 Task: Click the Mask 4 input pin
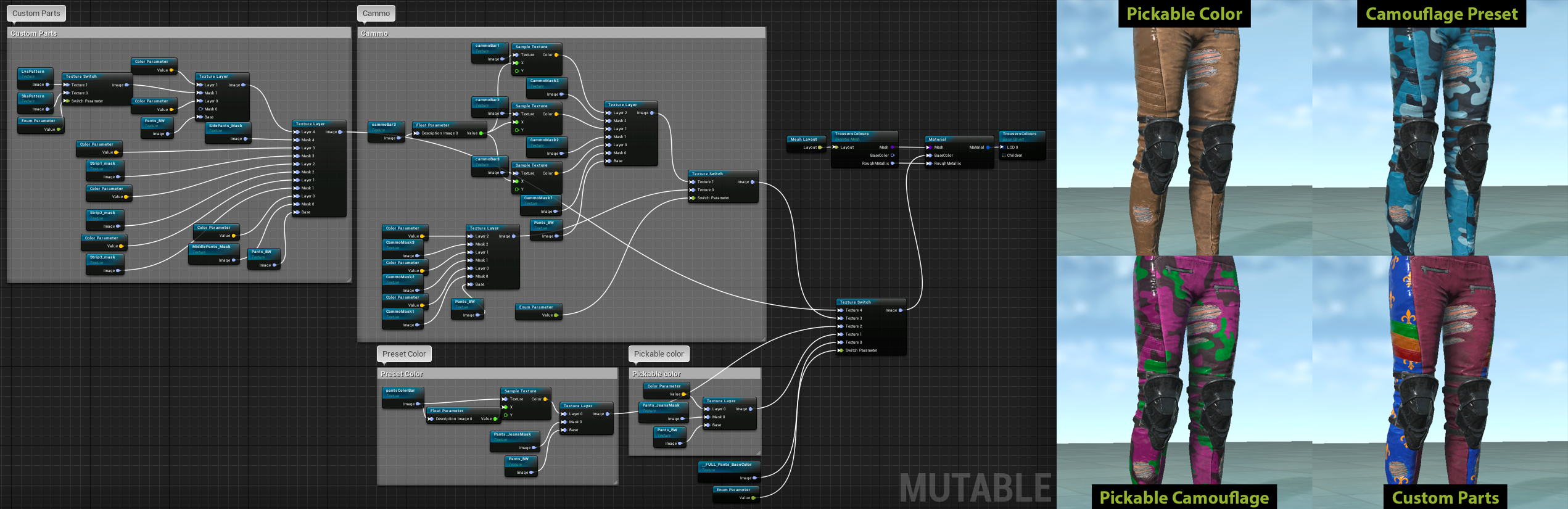pos(297,140)
